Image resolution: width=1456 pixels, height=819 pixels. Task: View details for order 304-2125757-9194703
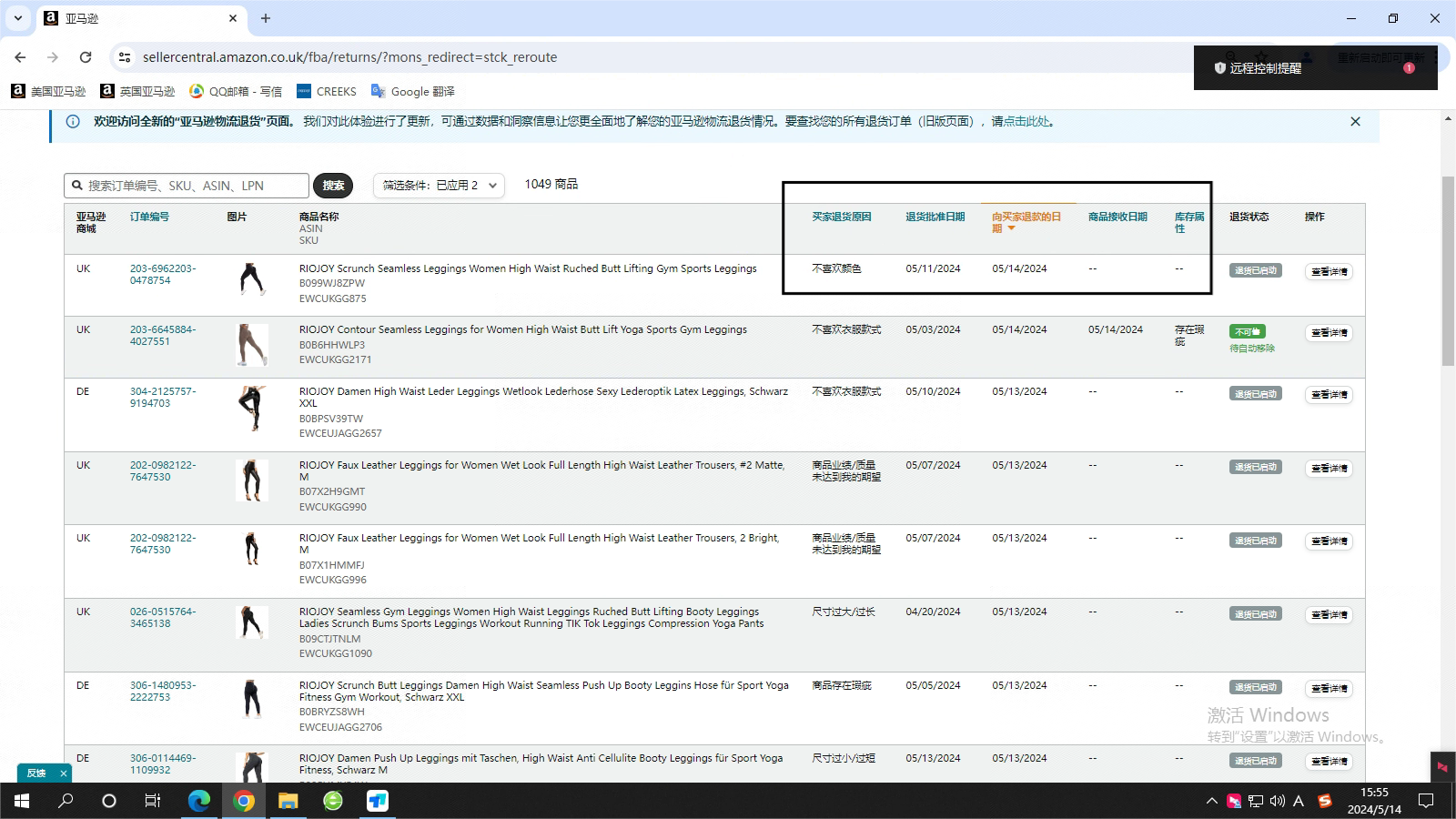1329,394
